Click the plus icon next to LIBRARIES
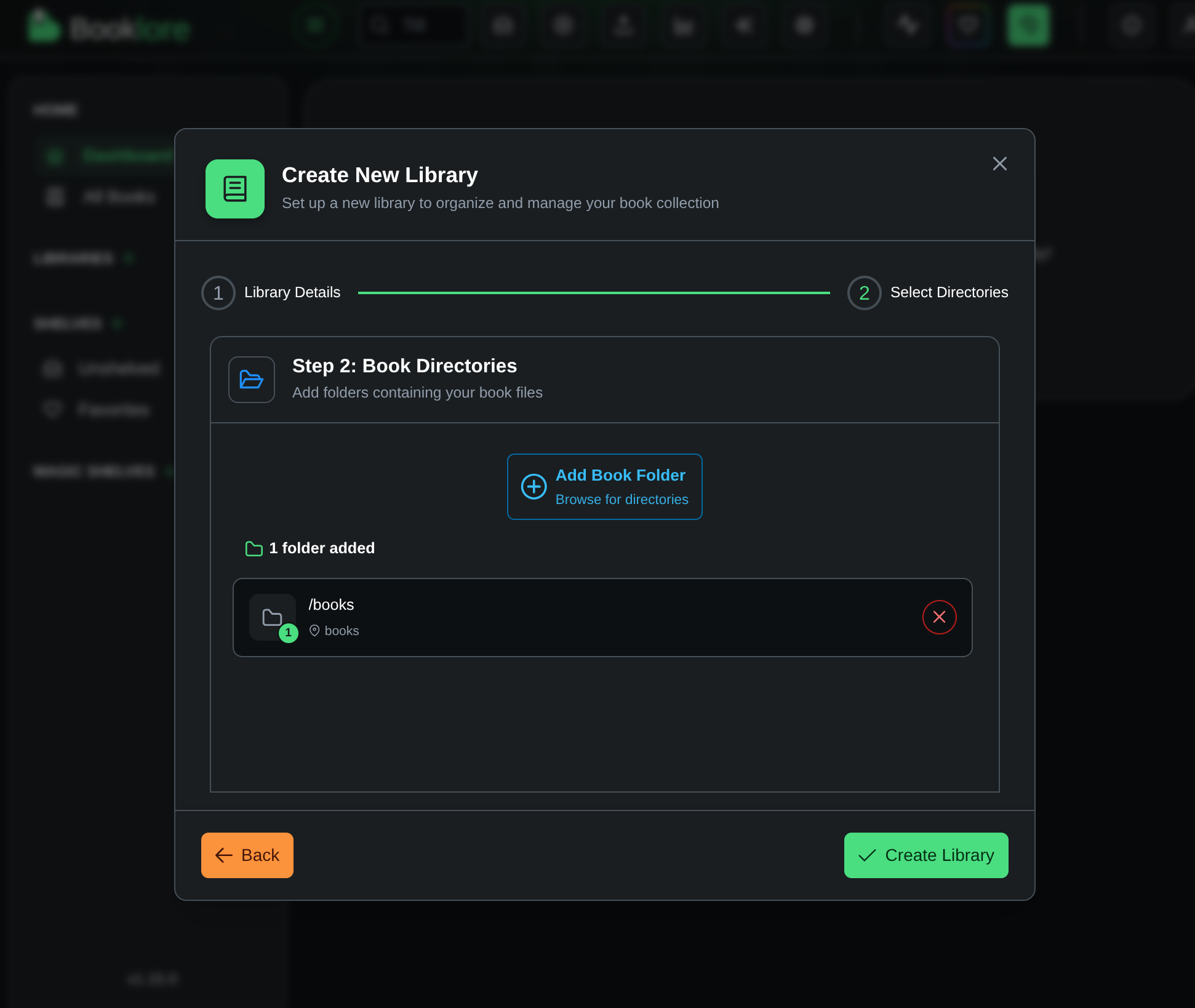1195x1008 pixels. (x=130, y=258)
